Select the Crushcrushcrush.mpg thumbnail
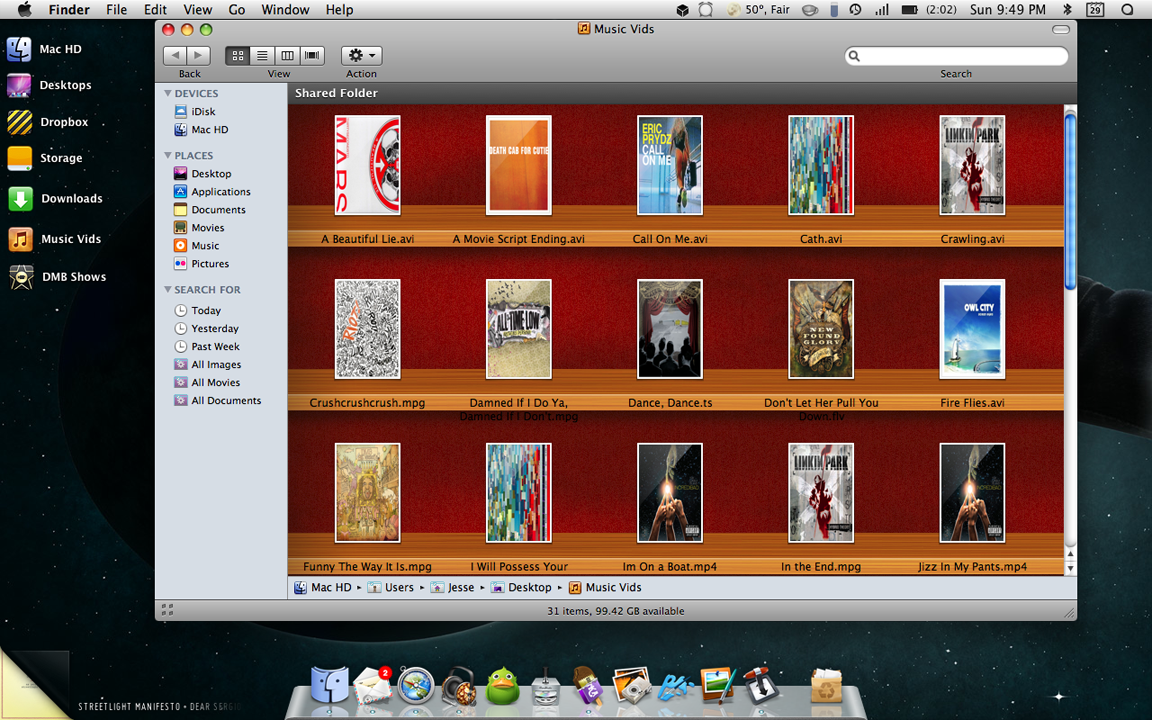 point(367,329)
